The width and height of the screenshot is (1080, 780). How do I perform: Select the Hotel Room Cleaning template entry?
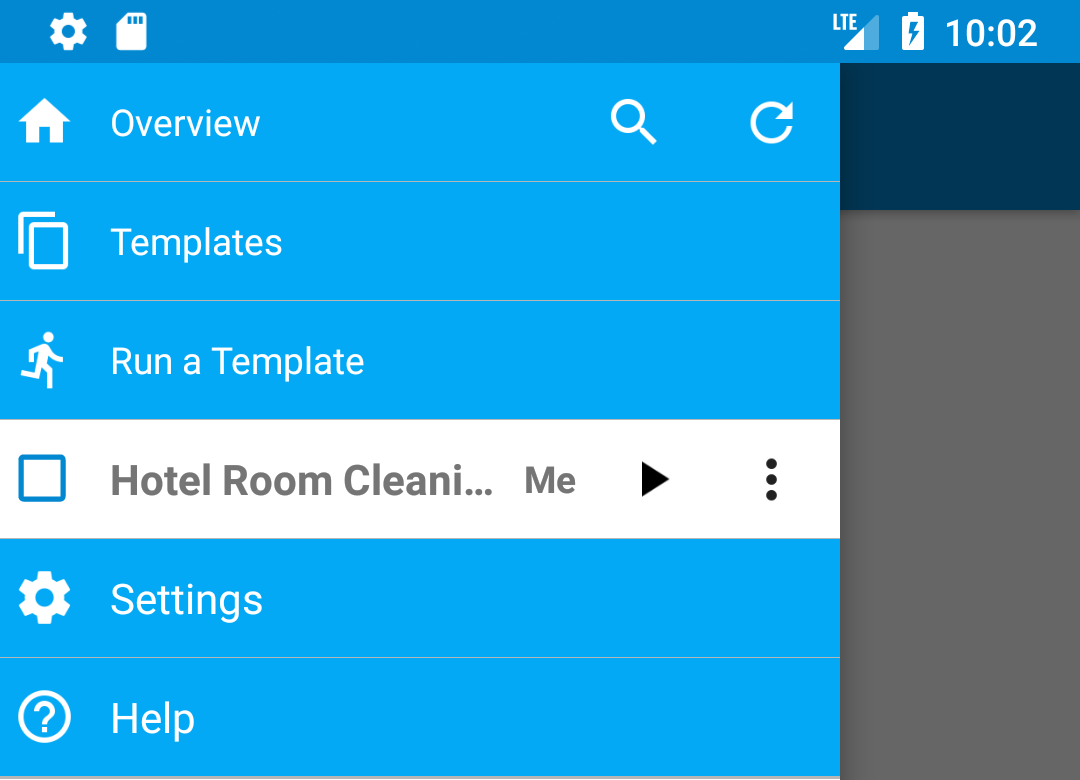pos(300,479)
